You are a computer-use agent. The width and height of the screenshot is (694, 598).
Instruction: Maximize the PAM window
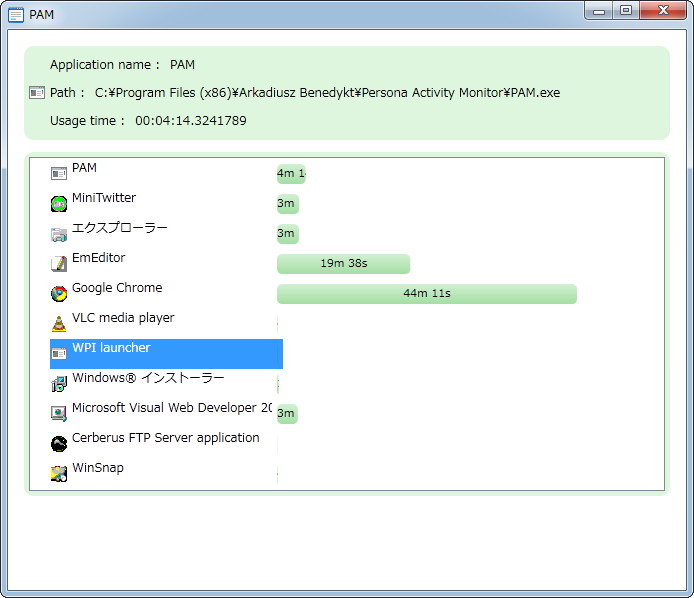tap(625, 11)
